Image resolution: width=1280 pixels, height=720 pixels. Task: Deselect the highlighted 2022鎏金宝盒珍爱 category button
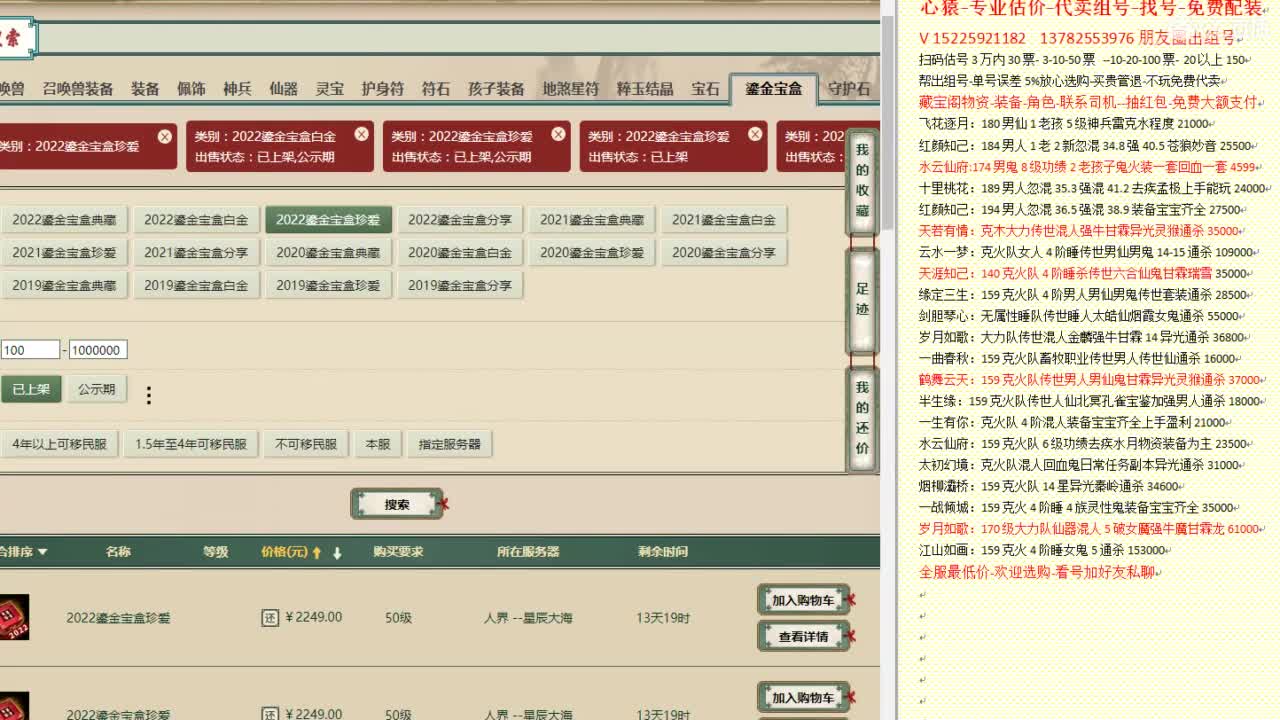click(x=328, y=220)
